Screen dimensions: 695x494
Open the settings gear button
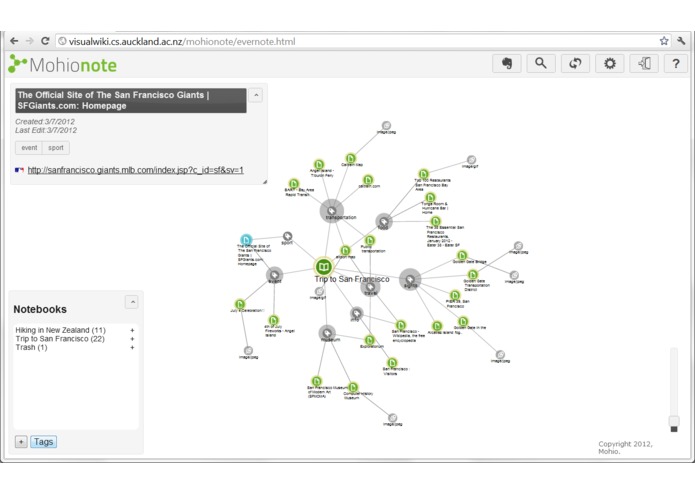click(609, 64)
